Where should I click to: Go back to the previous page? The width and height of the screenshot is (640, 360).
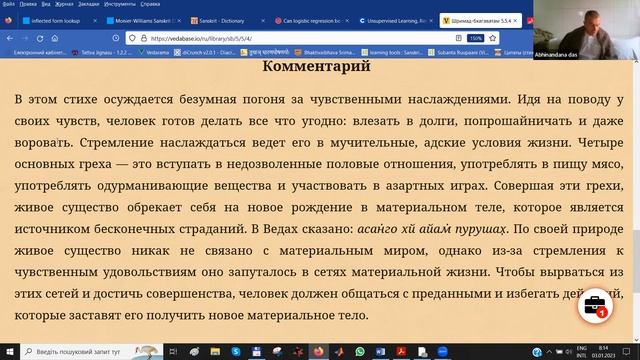point(10,38)
